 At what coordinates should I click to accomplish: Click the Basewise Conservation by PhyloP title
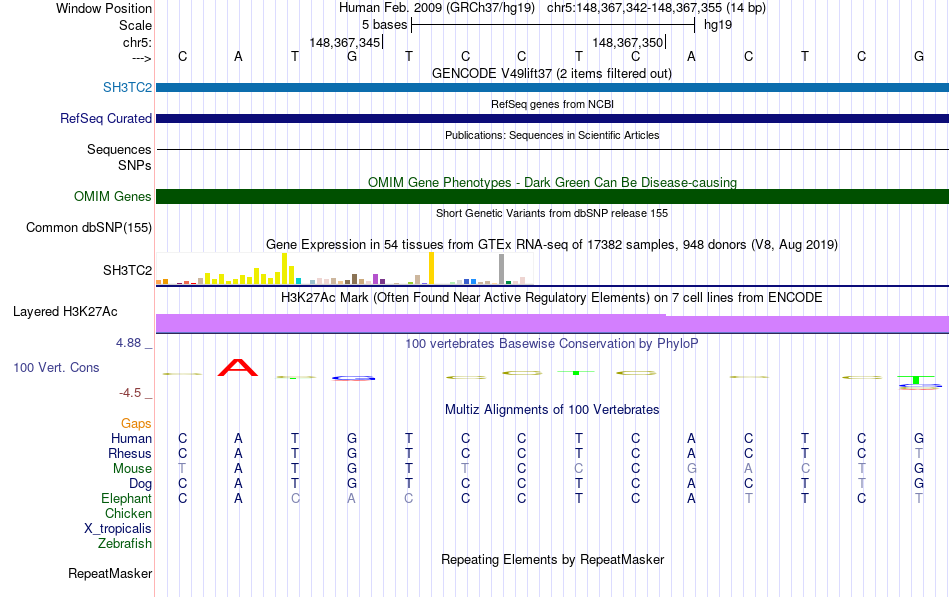(552, 344)
